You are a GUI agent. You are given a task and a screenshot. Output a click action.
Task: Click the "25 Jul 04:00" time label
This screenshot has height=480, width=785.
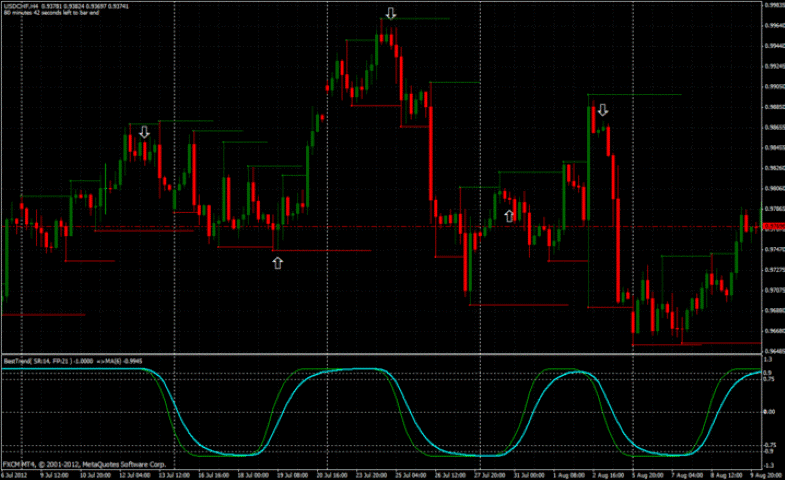click(411, 475)
